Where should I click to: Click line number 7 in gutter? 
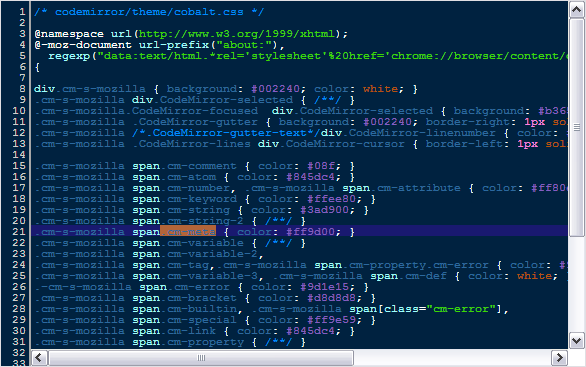[22, 78]
